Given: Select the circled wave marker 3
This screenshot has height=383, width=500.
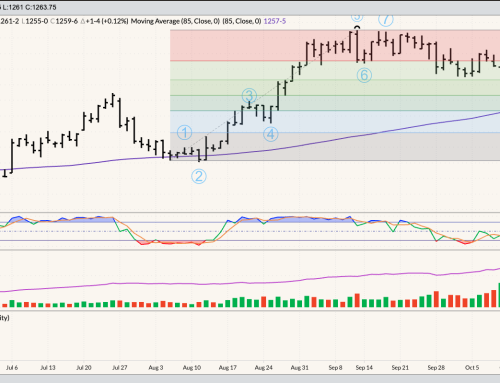Looking at the screenshot, I should 249,96.
